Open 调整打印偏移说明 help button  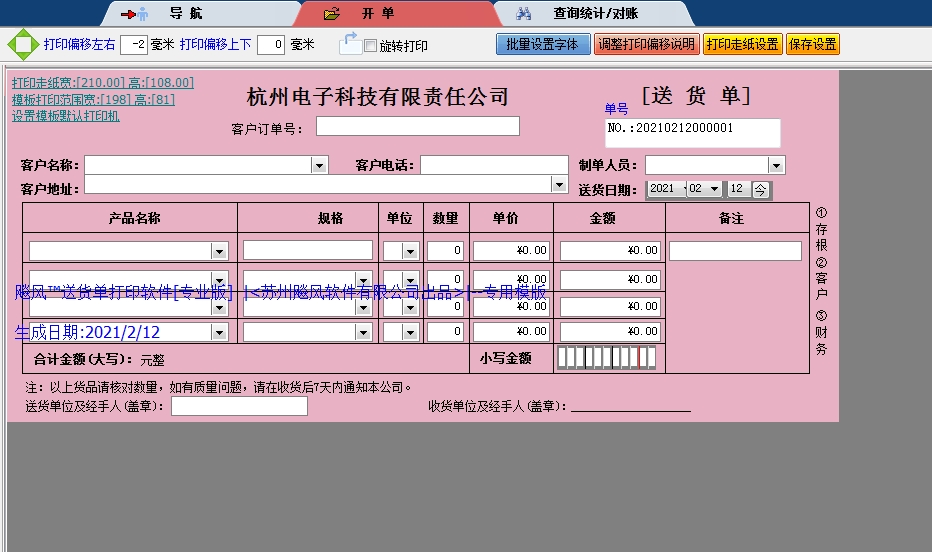pyautogui.click(x=646, y=45)
